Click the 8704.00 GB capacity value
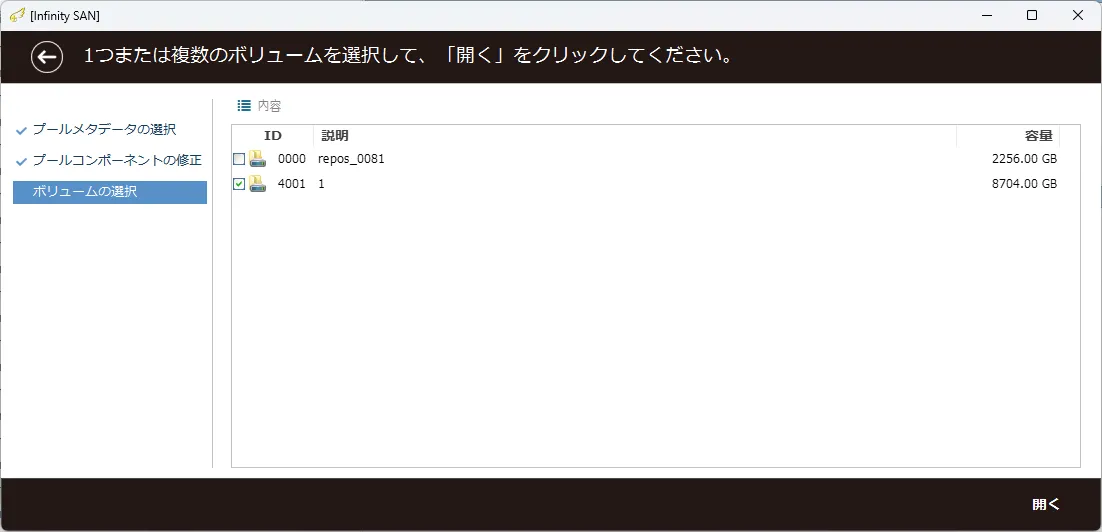Image resolution: width=1102 pixels, height=532 pixels. tap(1024, 184)
